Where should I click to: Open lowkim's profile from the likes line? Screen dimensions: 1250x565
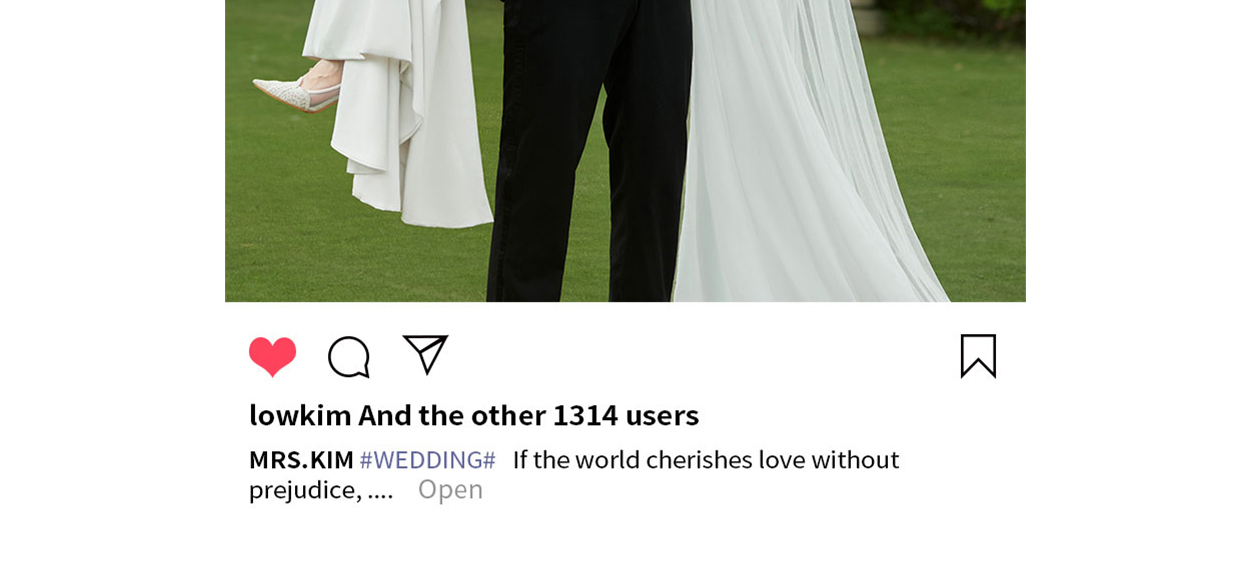click(300, 414)
